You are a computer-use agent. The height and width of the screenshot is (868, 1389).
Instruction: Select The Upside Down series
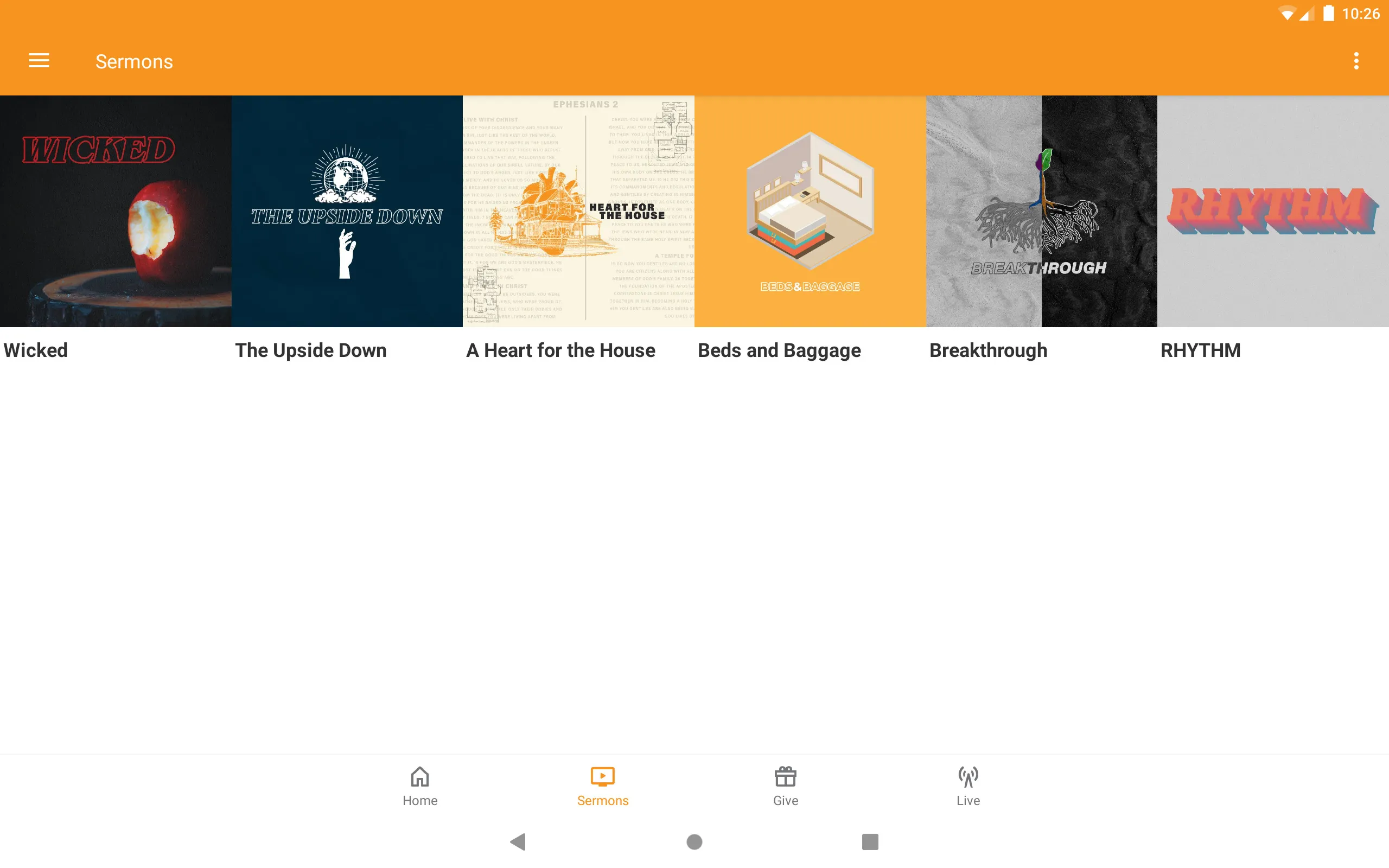click(x=347, y=211)
